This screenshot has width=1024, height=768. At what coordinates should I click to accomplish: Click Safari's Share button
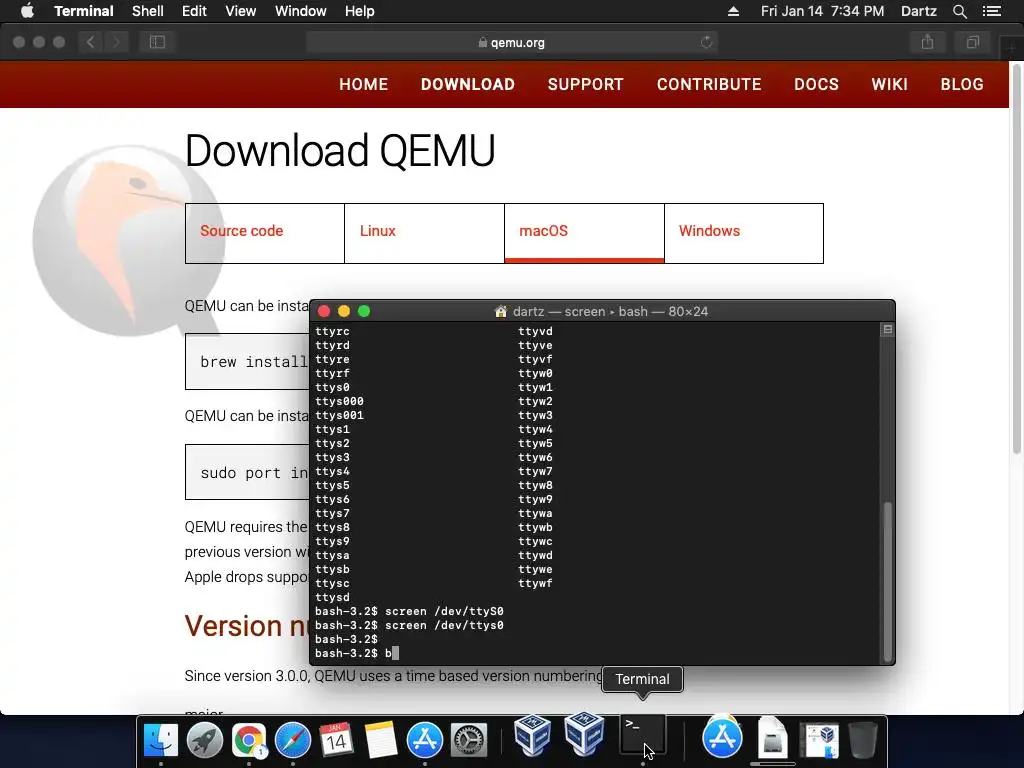(927, 42)
